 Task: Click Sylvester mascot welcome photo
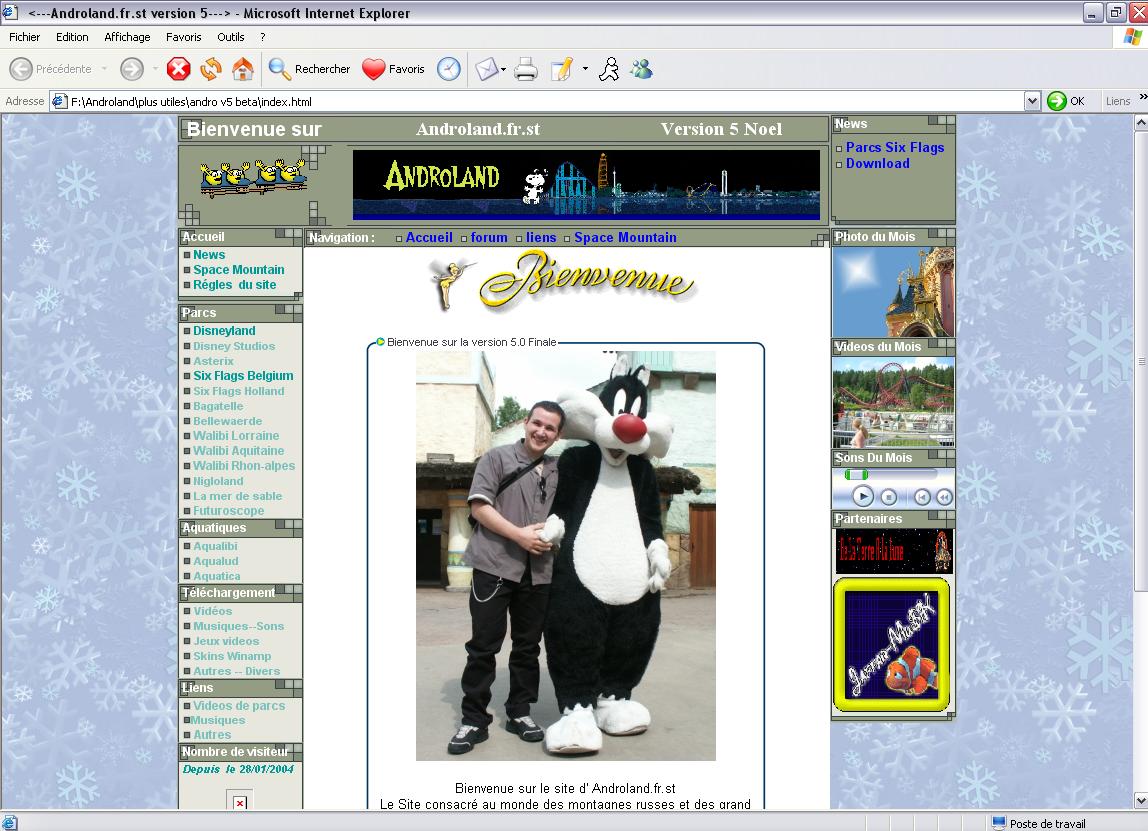(x=566, y=556)
